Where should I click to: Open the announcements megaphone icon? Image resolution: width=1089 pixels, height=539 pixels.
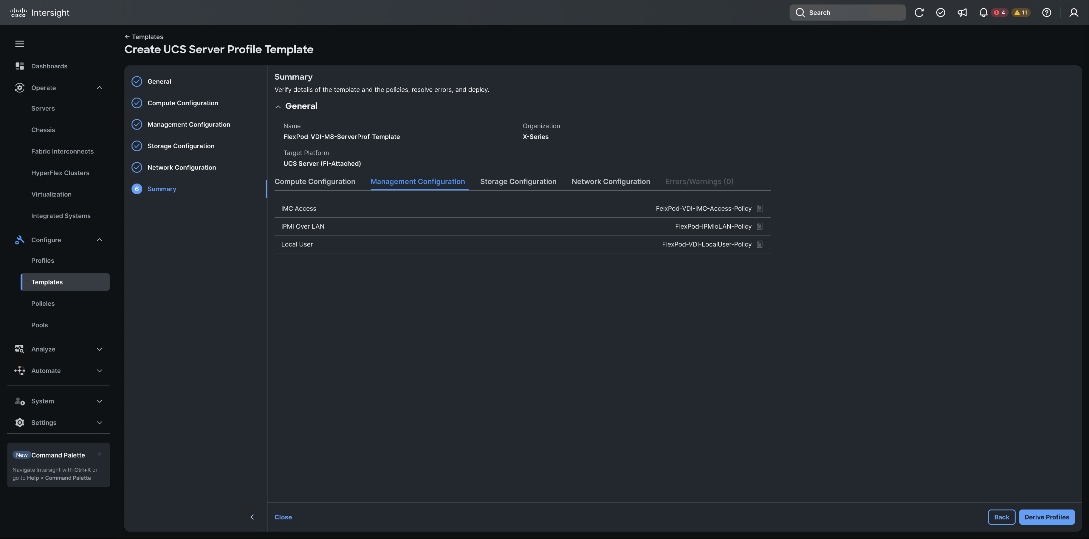coord(962,13)
